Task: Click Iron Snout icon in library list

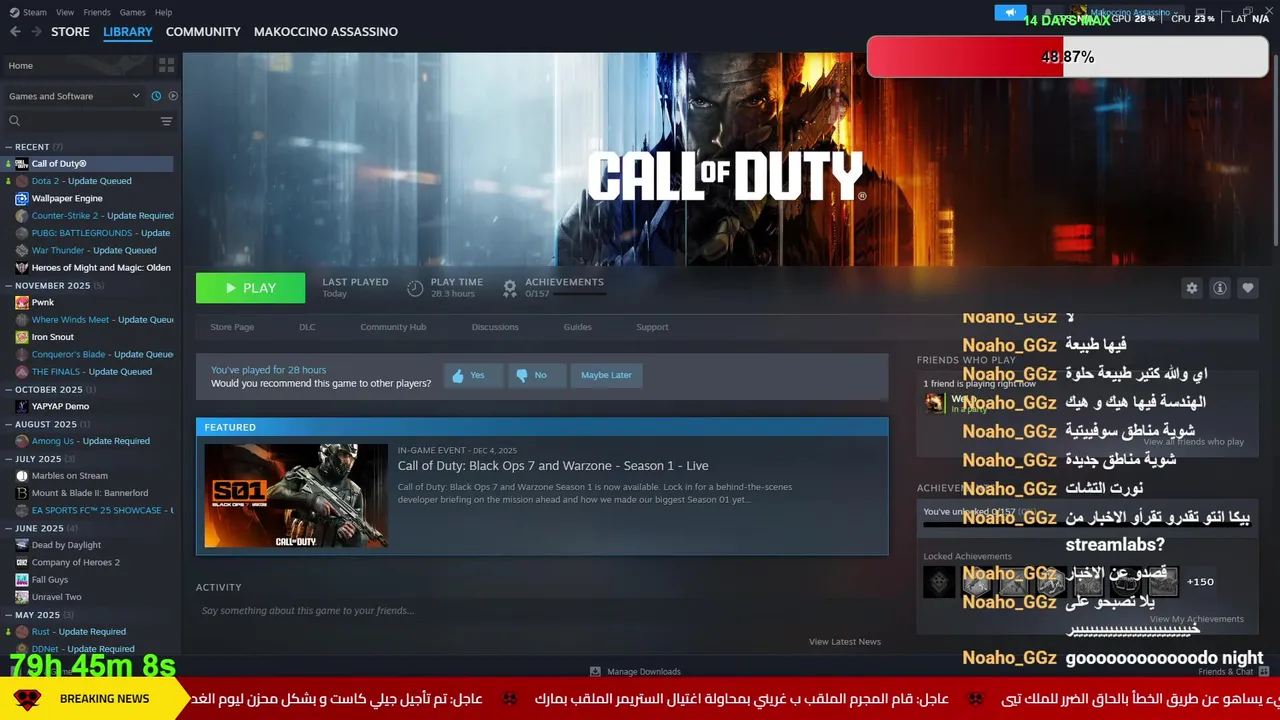Action: [x=22, y=337]
